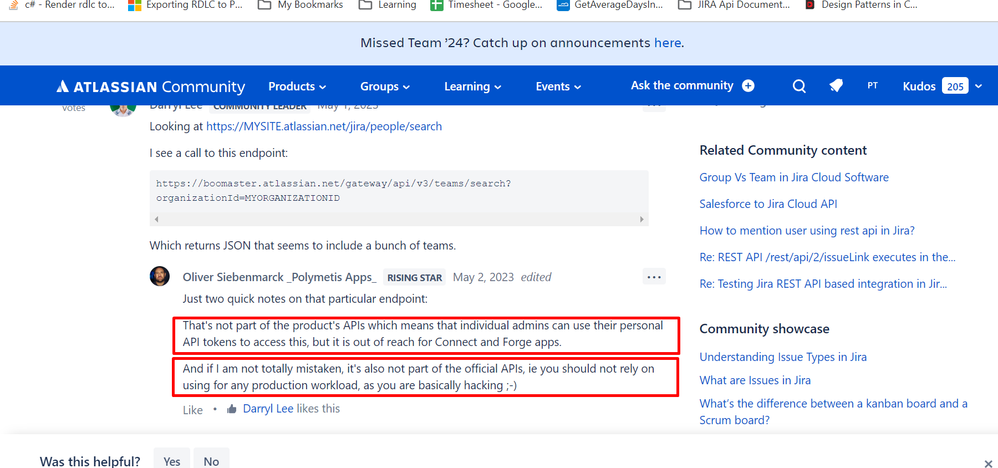
Task: Open Understanding Issue Types in Jira
Action: tap(783, 357)
